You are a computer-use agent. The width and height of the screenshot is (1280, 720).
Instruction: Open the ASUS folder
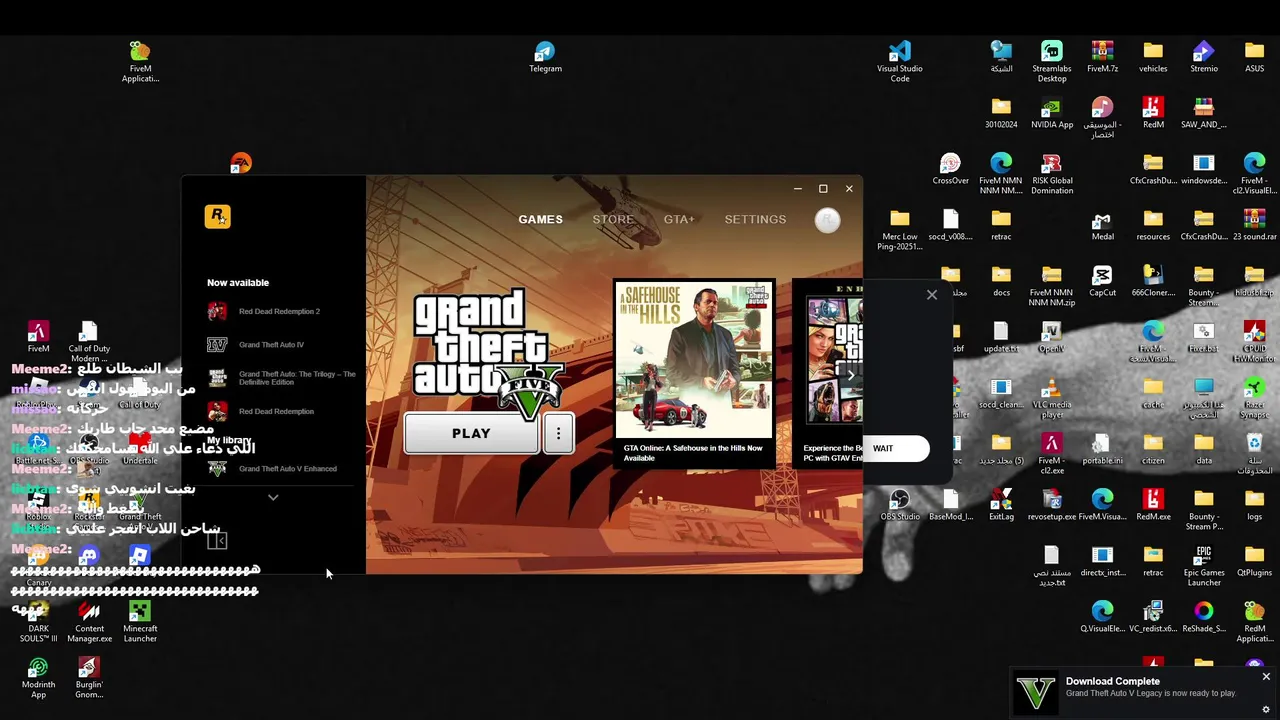(x=1254, y=57)
